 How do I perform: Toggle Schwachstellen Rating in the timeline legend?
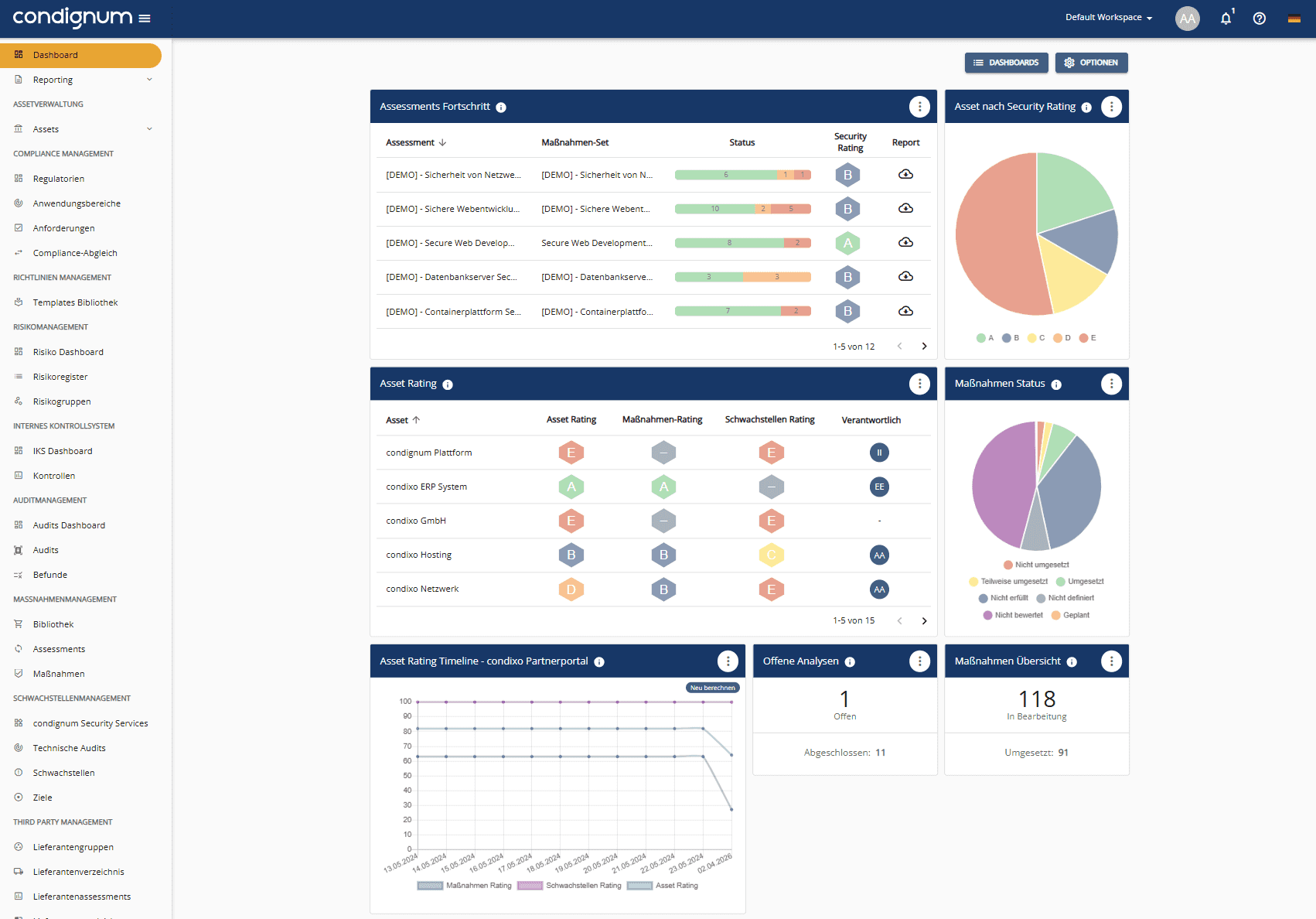click(x=568, y=885)
